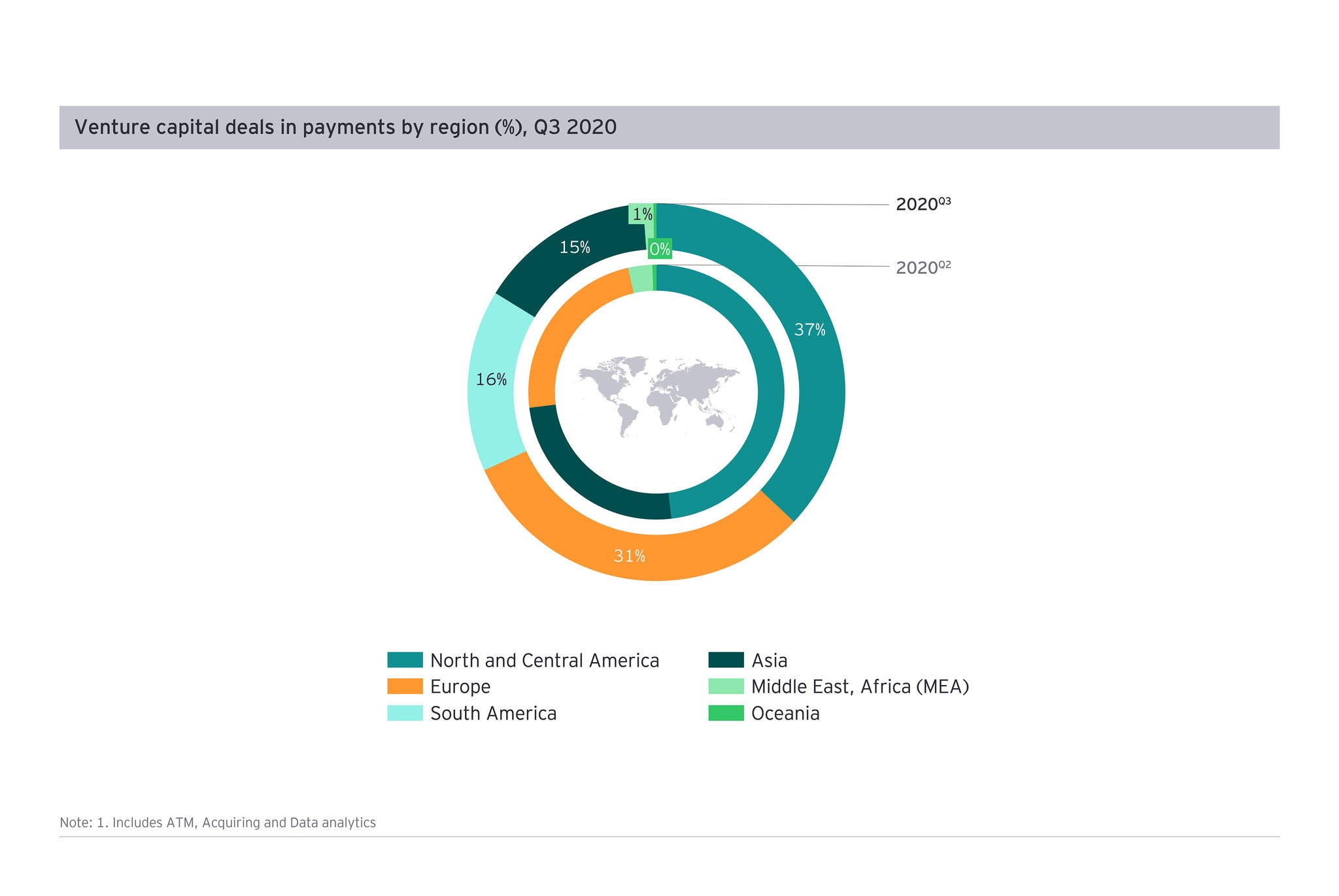Screen dimensions: 1339x896
Task: Click the 1% MEA data label
Action: [x=641, y=214]
